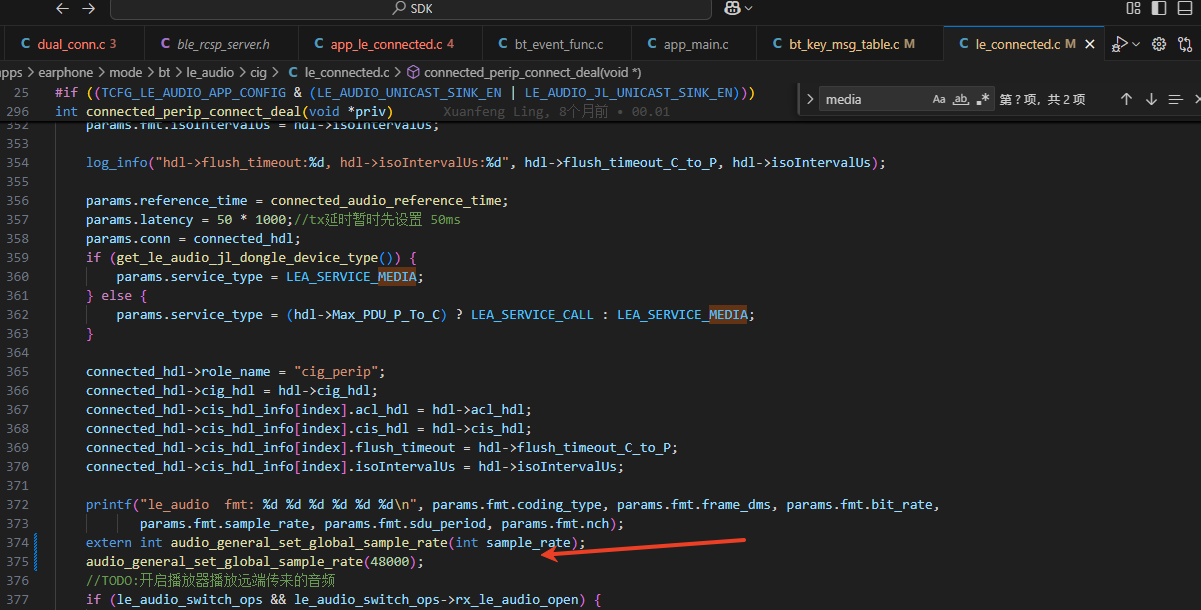Toggle the primary sidebar visibility
This screenshot has width=1201, height=610.
coord(1159,8)
